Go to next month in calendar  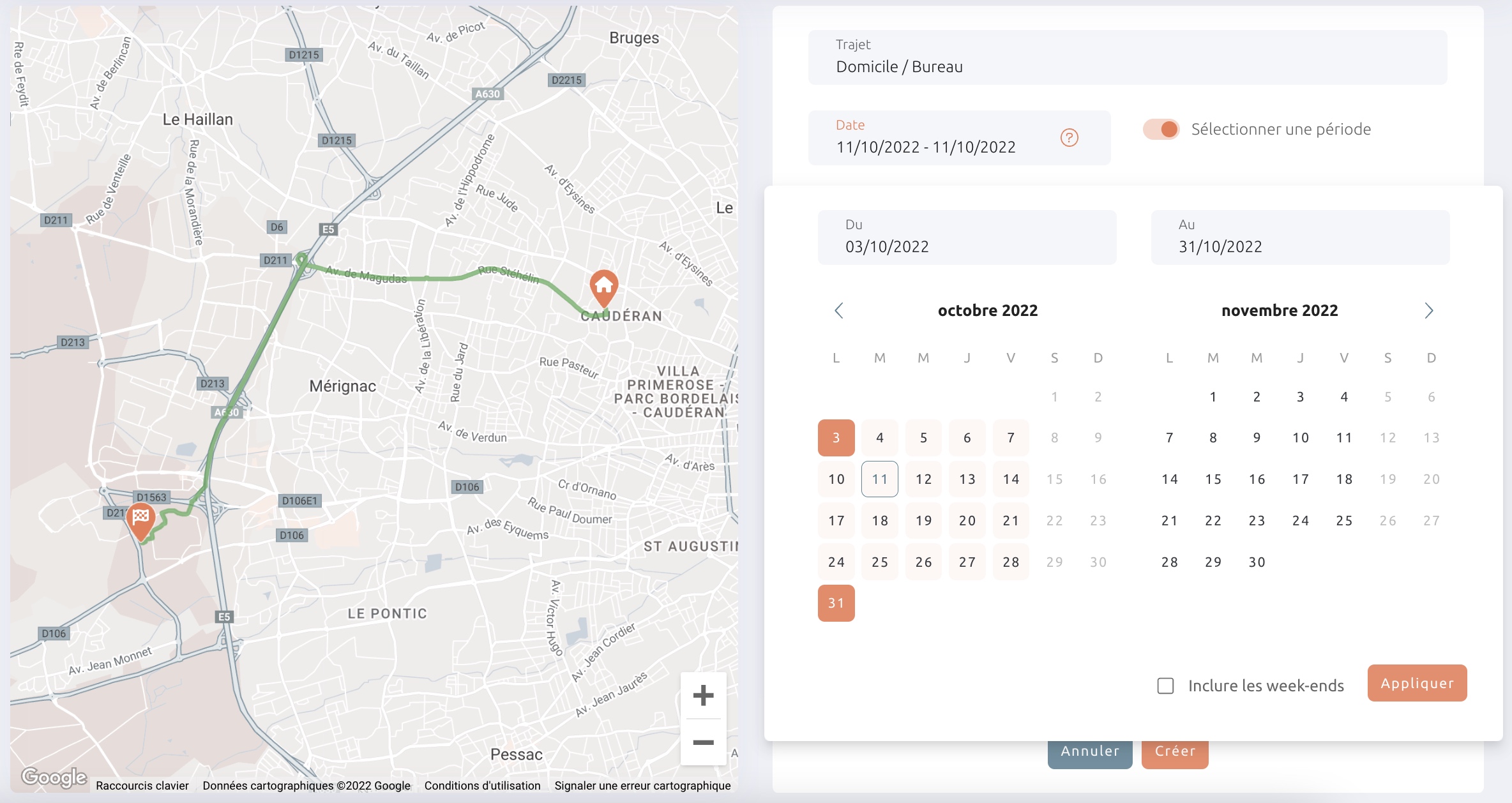[1429, 311]
